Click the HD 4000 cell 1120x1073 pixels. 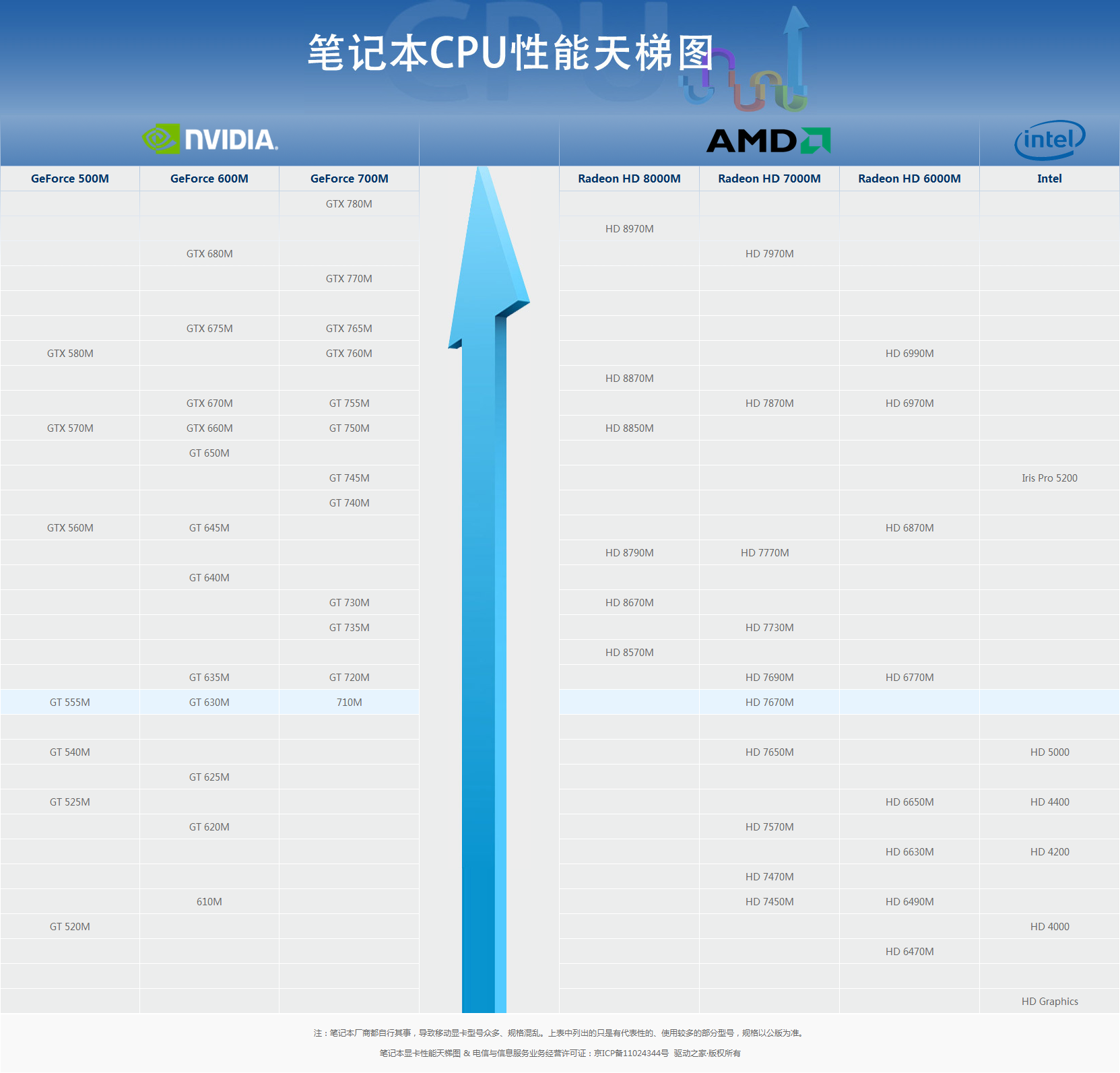pyautogui.click(x=1050, y=927)
